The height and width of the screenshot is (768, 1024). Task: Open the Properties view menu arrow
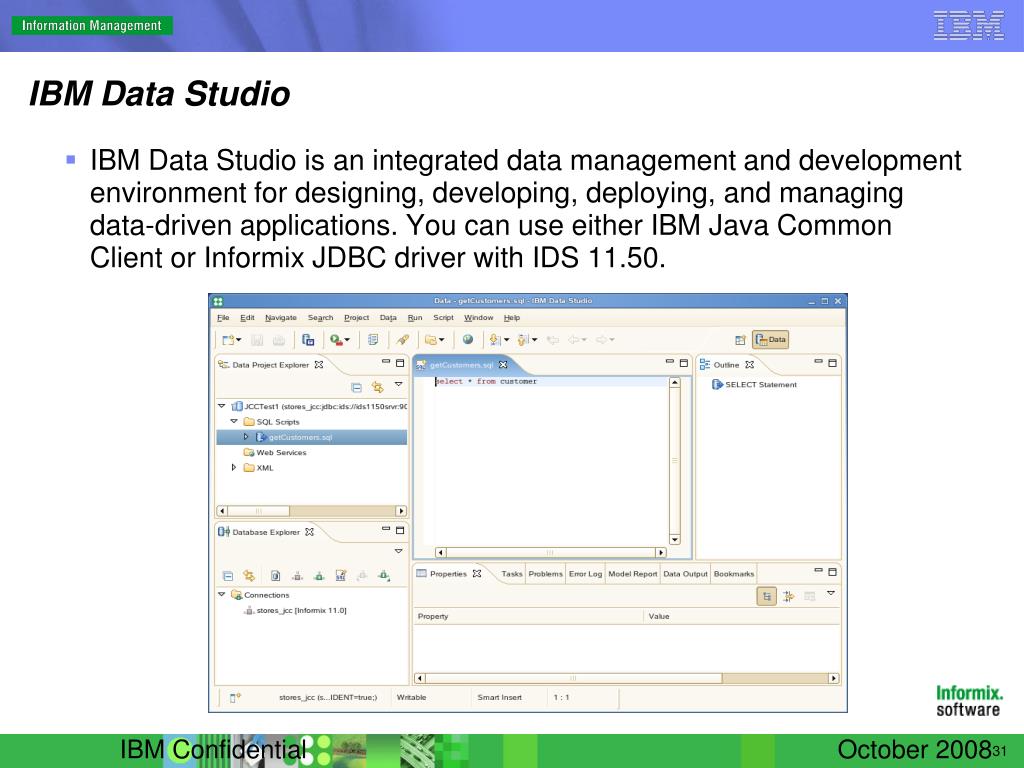831,593
